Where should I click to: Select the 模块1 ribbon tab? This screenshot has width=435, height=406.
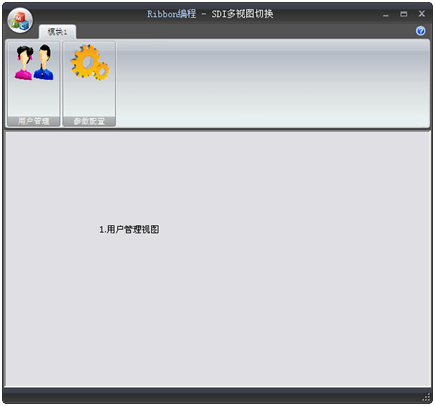coord(57,32)
